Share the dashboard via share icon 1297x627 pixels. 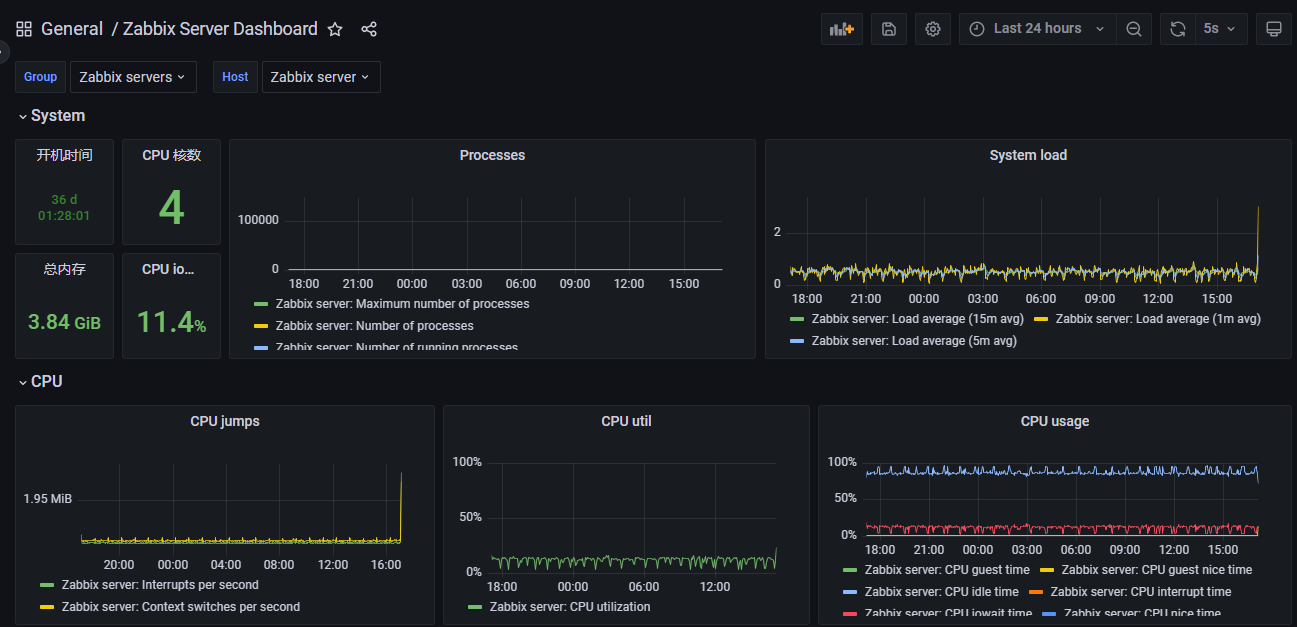(x=369, y=29)
